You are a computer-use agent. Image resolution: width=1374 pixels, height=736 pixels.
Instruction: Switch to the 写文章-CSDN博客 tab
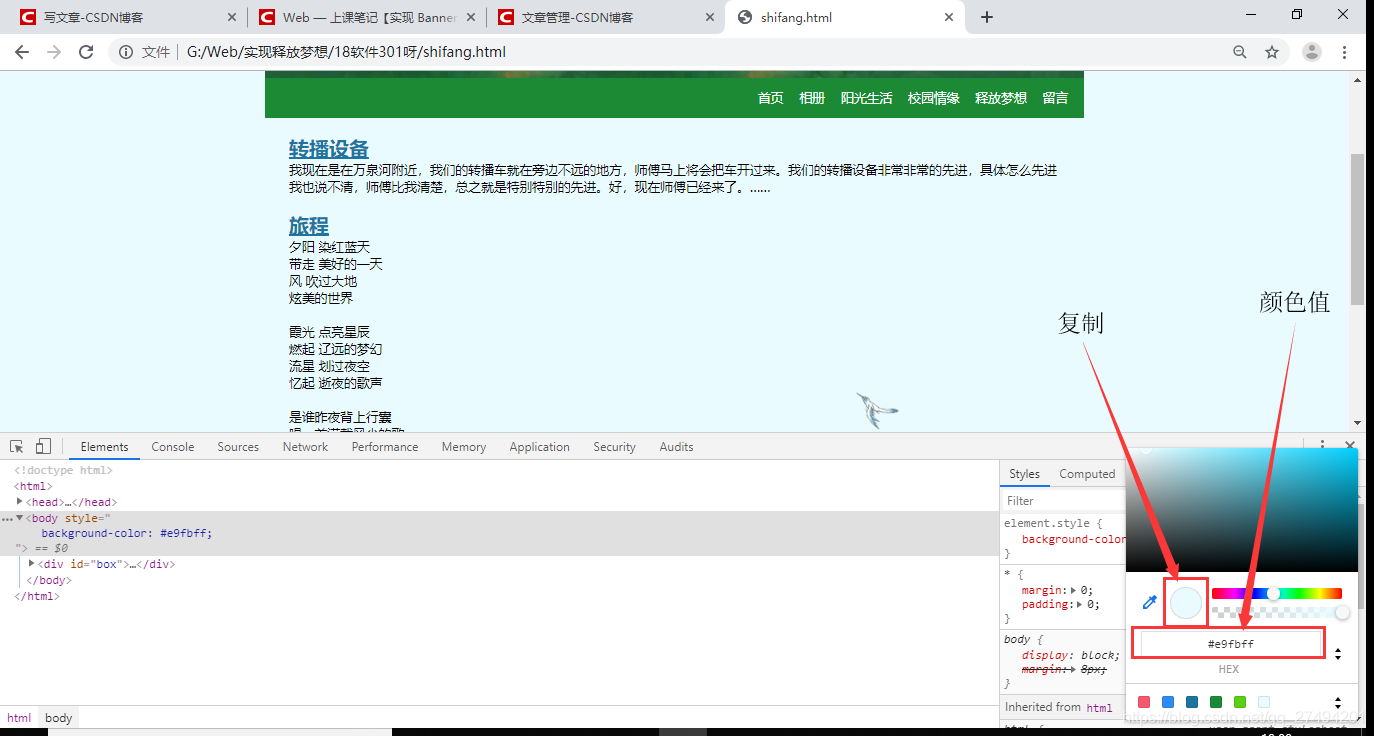click(x=126, y=17)
